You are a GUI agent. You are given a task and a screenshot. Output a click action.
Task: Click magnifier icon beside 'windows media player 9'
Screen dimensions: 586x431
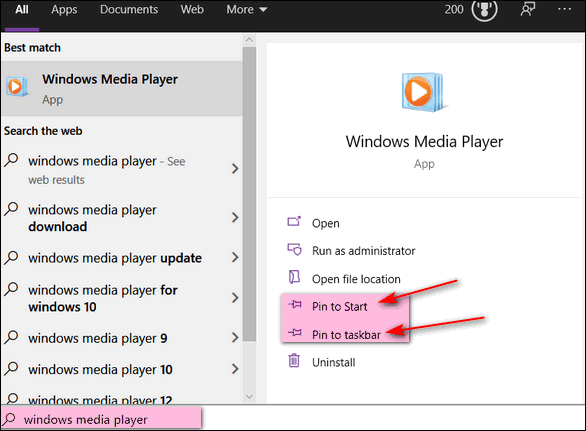coord(11,338)
